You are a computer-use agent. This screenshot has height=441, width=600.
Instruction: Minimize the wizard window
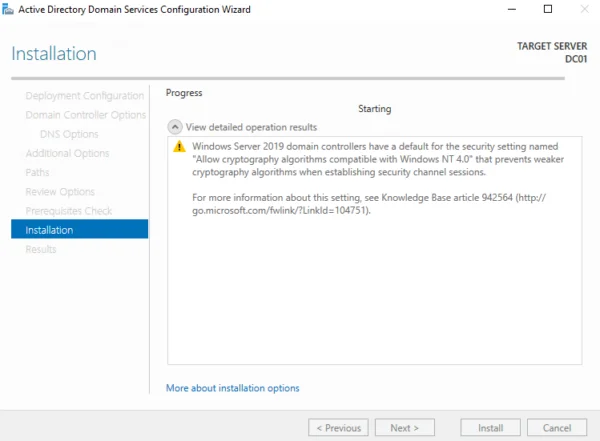pyautogui.click(x=512, y=9)
